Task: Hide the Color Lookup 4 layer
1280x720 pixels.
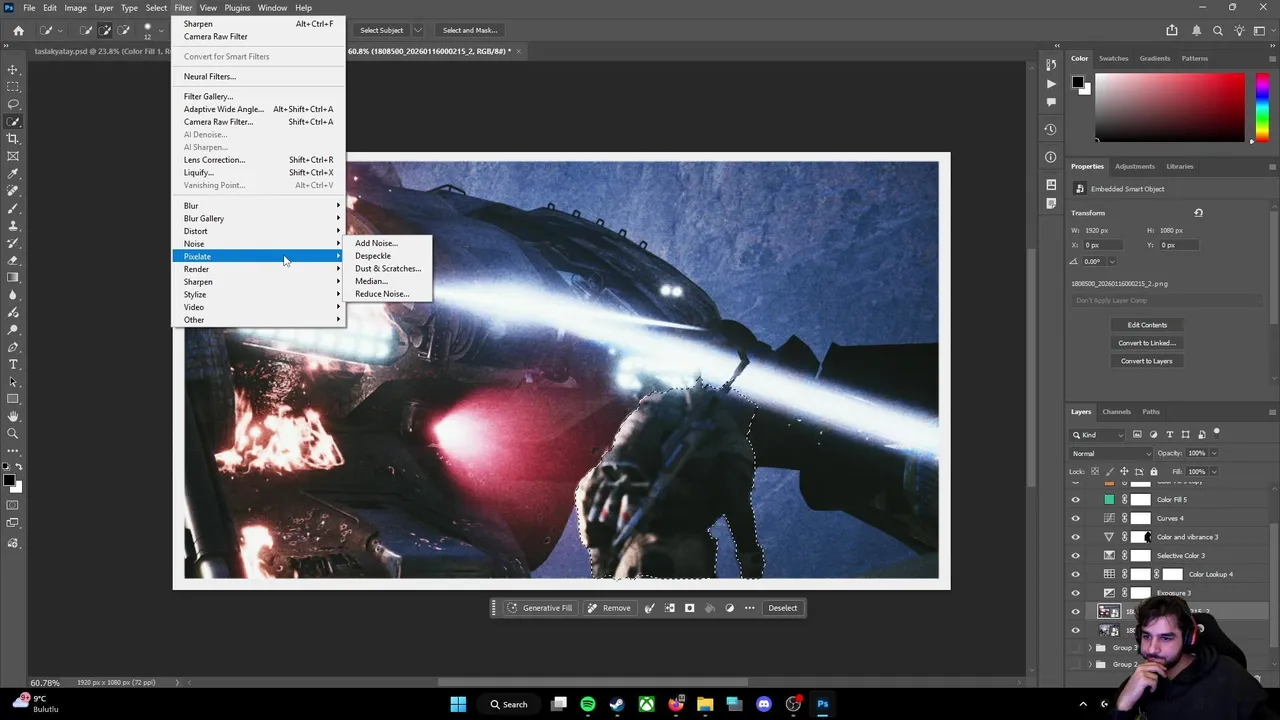Action: coord(1076,574)
